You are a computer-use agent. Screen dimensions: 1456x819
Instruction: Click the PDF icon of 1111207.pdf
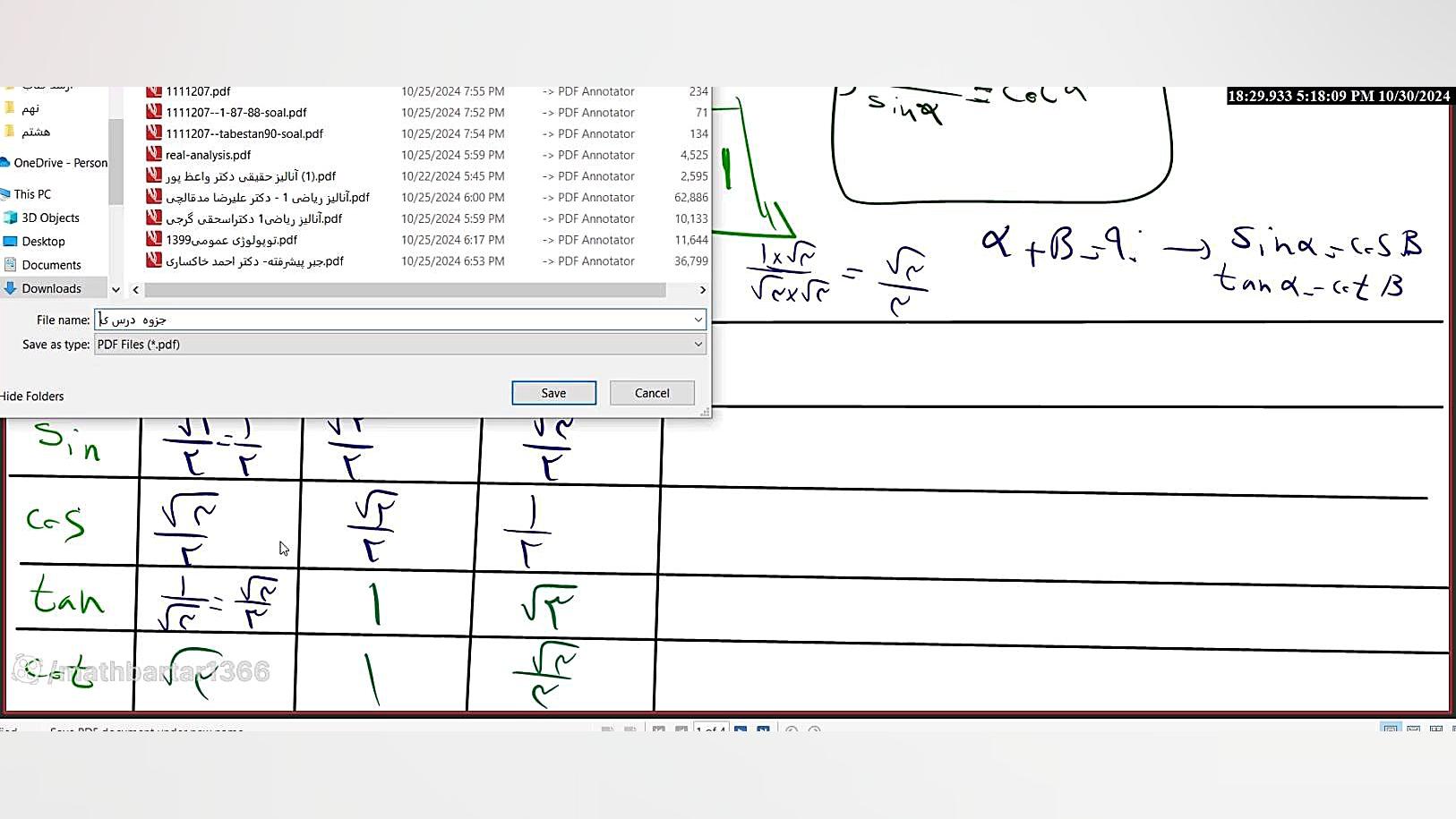tap(154, 91)
